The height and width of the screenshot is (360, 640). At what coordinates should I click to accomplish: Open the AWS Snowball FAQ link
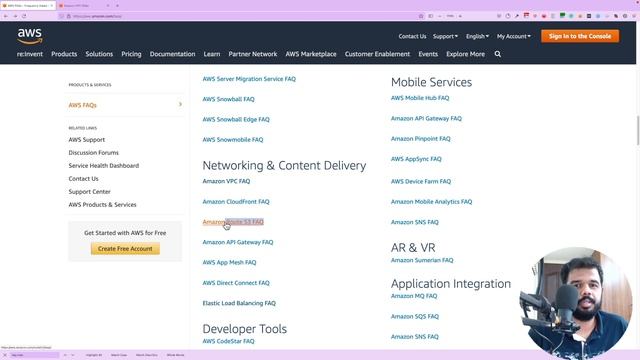tap(229, 99)
